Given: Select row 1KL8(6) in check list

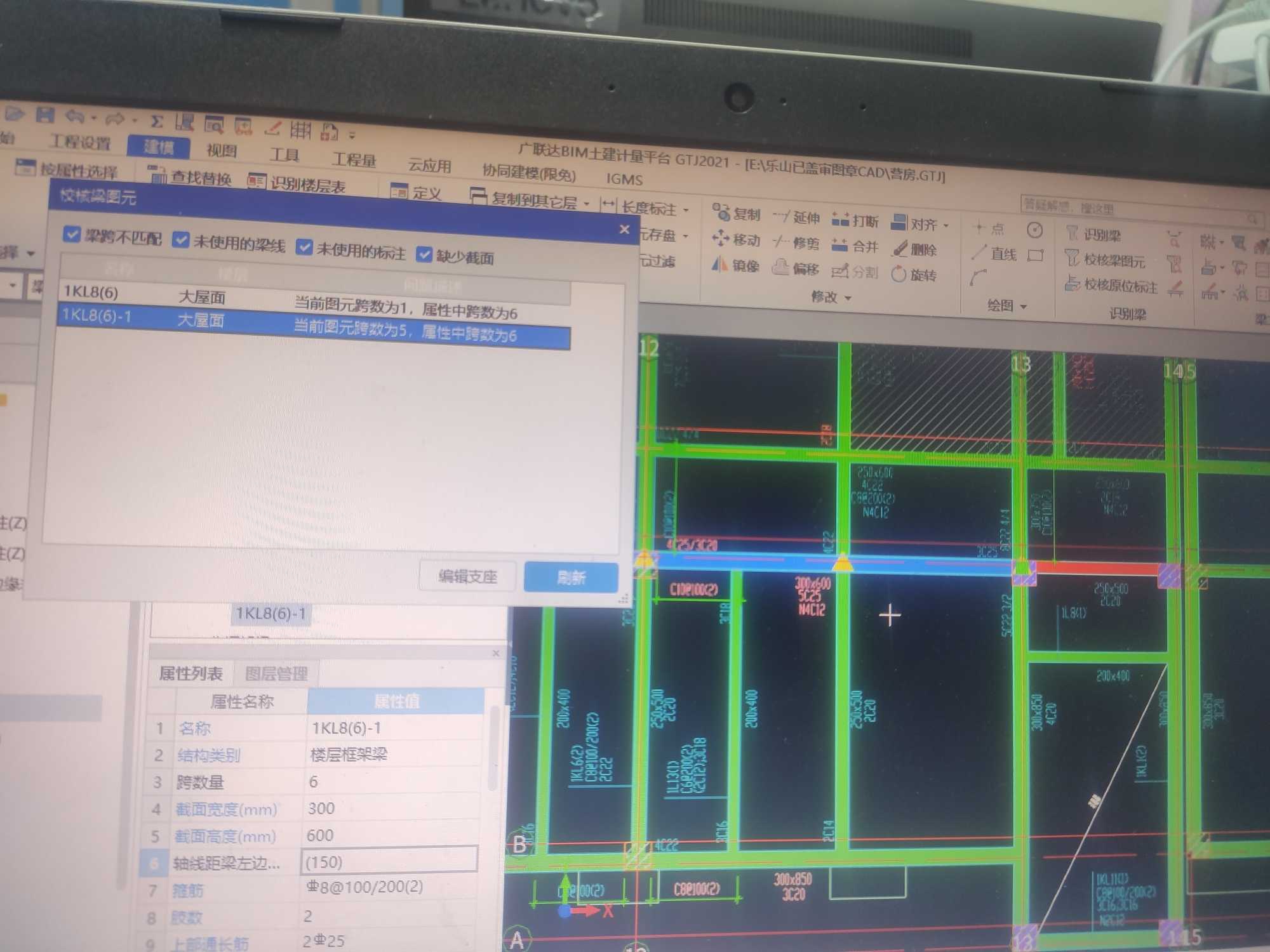Looking at the screenshot, I should click(x=314, y=300).
